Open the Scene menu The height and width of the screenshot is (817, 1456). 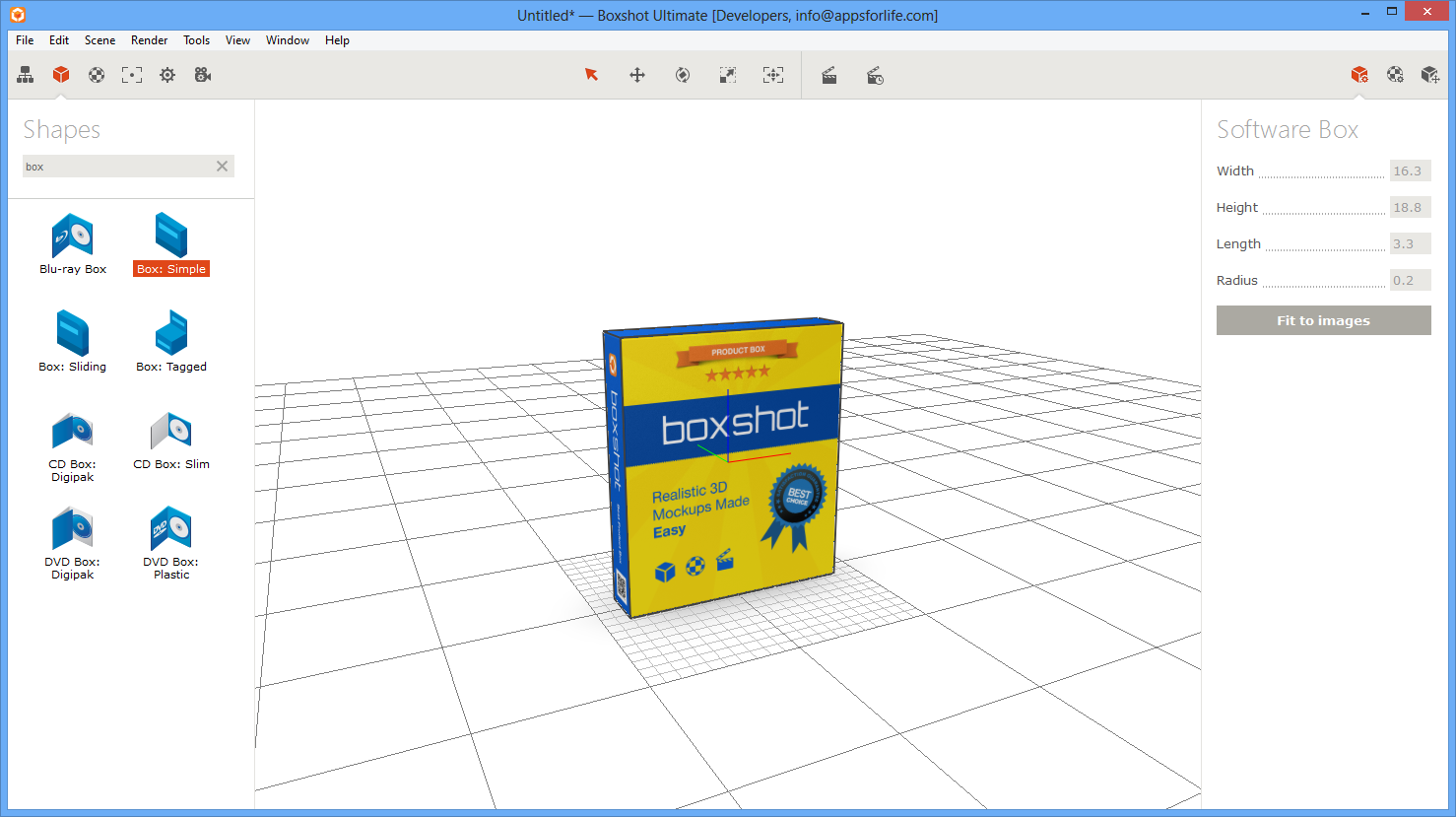tap(99, 40)
